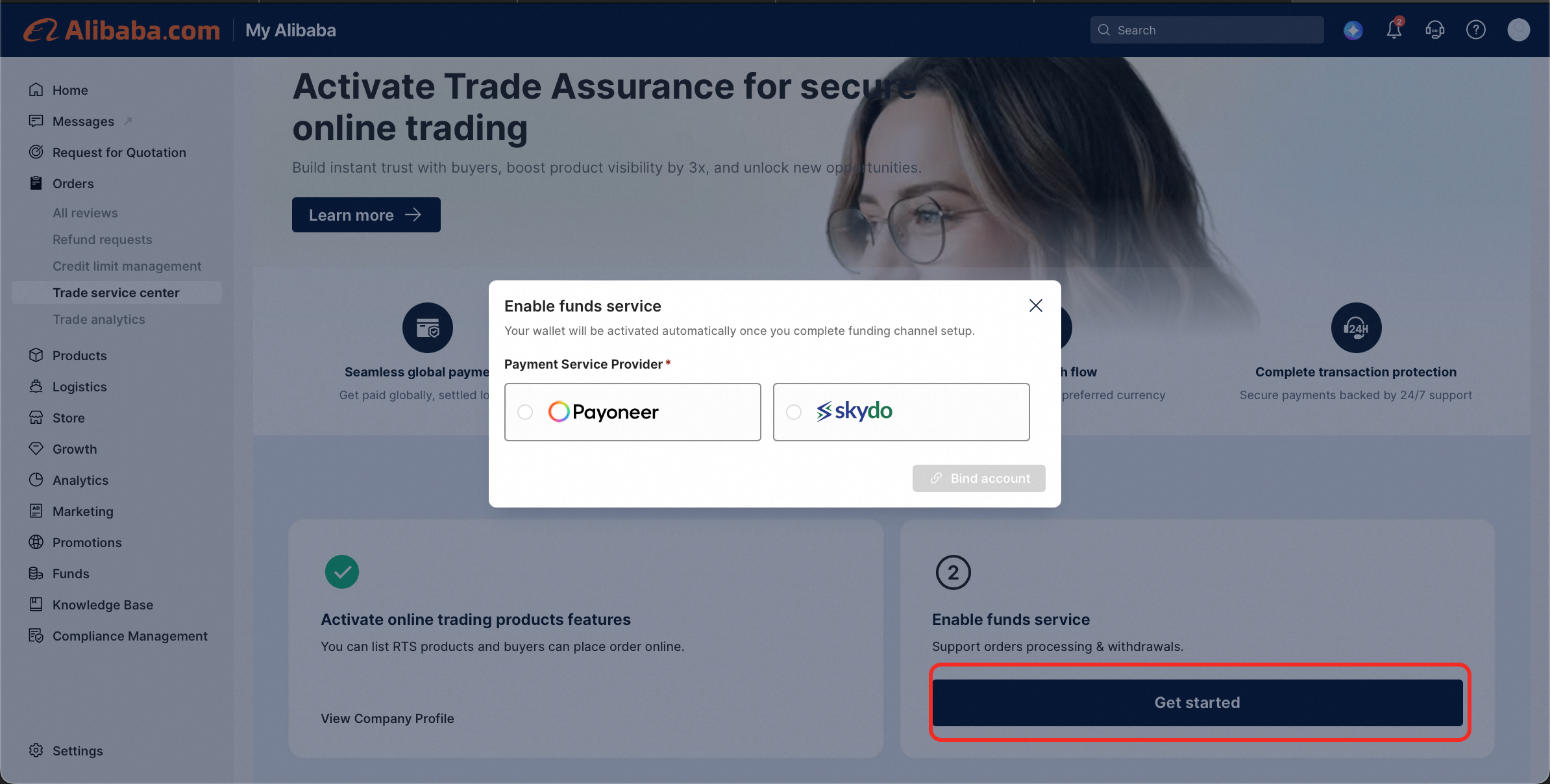Go to the Home menu label
1550x784 pixels.
pyautogui.click(x=70, y=90)
